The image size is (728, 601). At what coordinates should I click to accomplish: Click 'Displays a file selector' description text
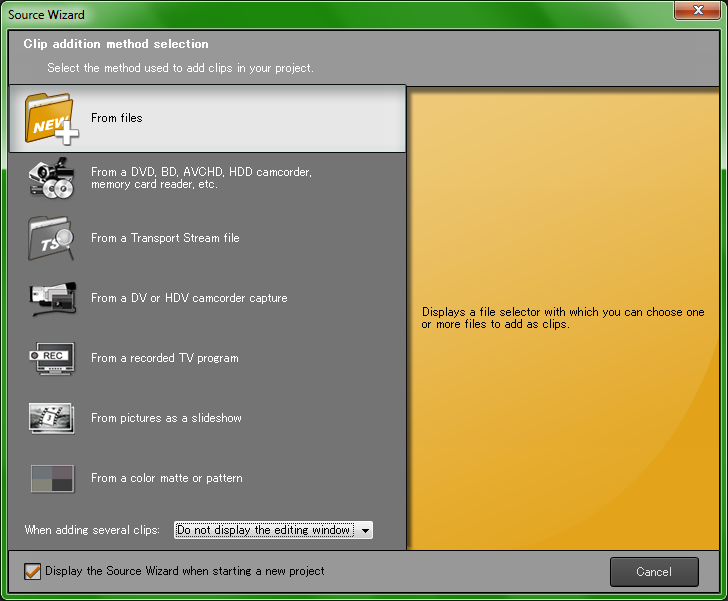tap(563, 318)
